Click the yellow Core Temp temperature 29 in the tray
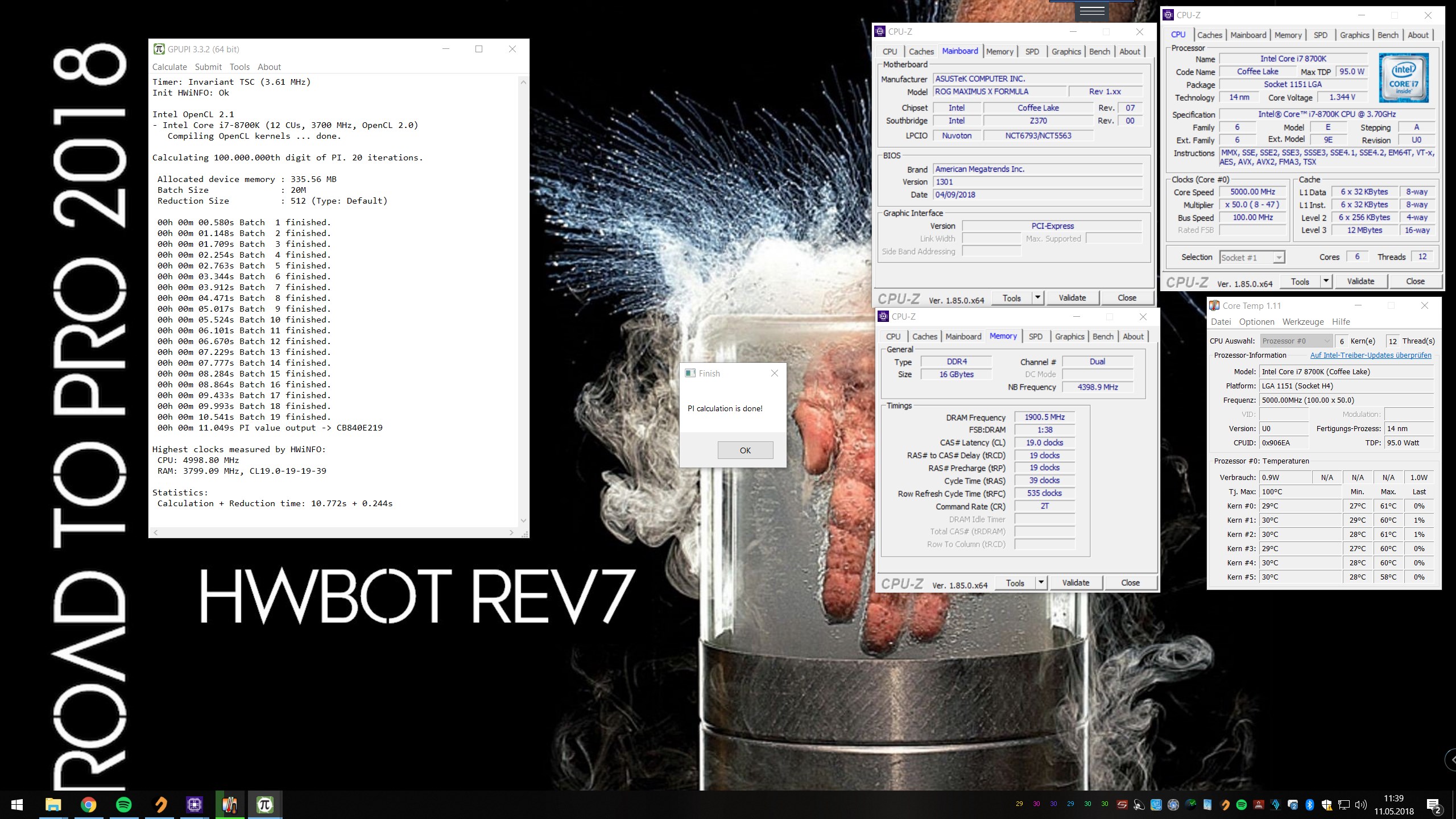 (1019, 804)
